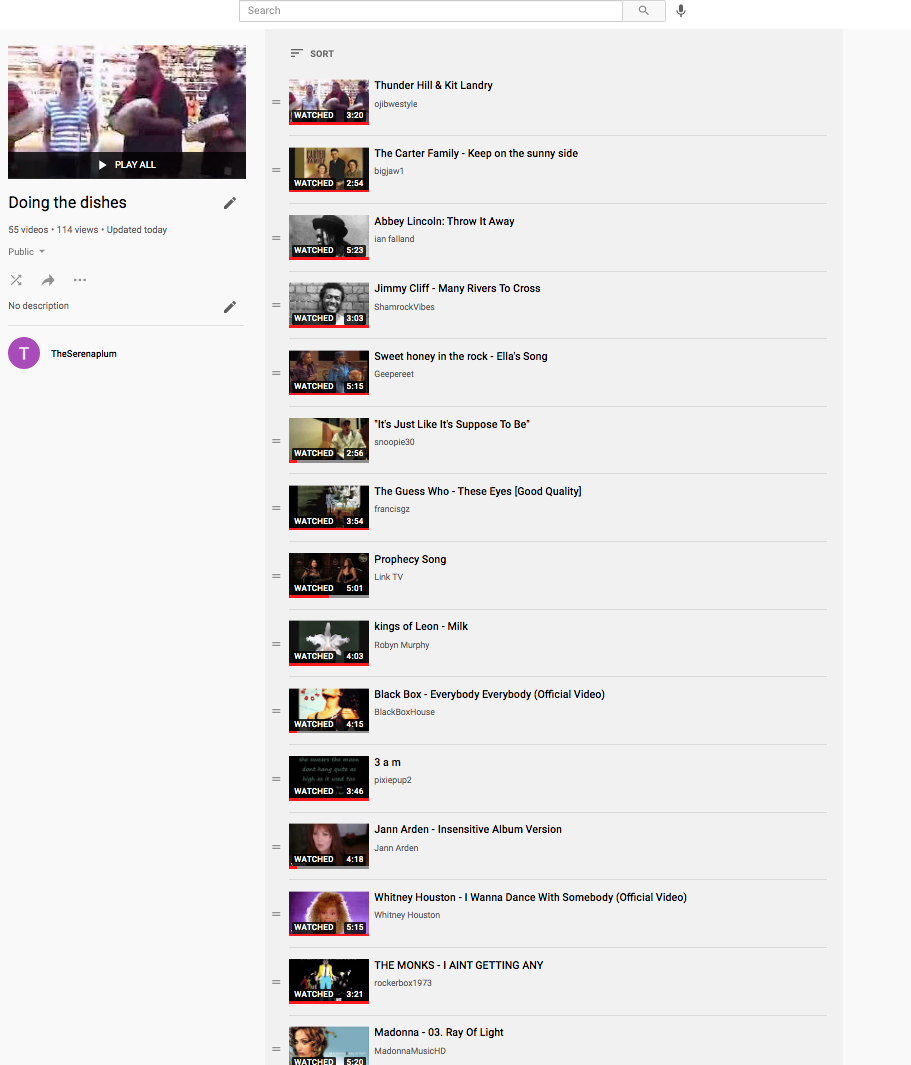Click the Sort icon above the list
Viewport: 911px width, 1065px height.
pyautogui.click(x=296, y=53)
